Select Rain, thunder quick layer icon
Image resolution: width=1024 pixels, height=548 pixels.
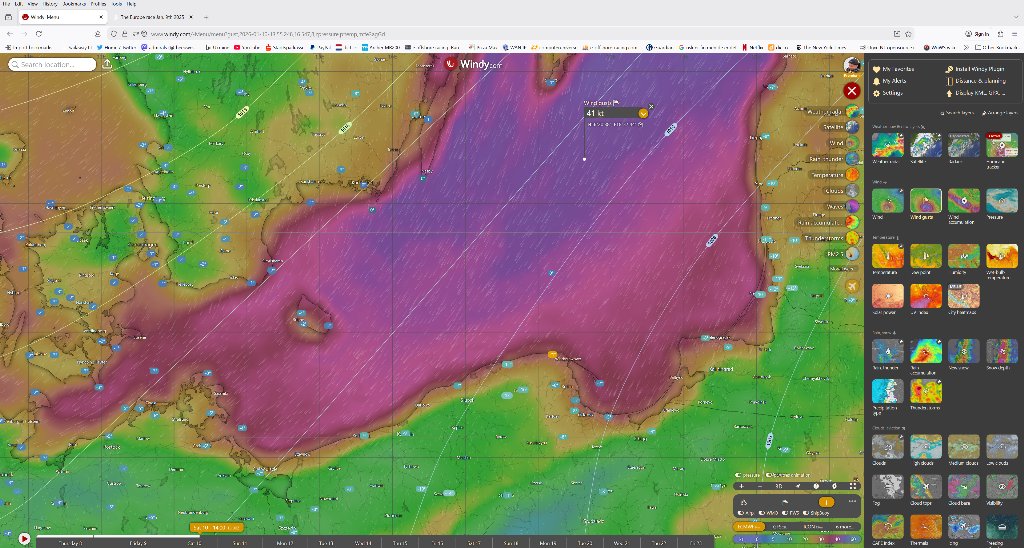pyautogui.click(x=851, y=158)
